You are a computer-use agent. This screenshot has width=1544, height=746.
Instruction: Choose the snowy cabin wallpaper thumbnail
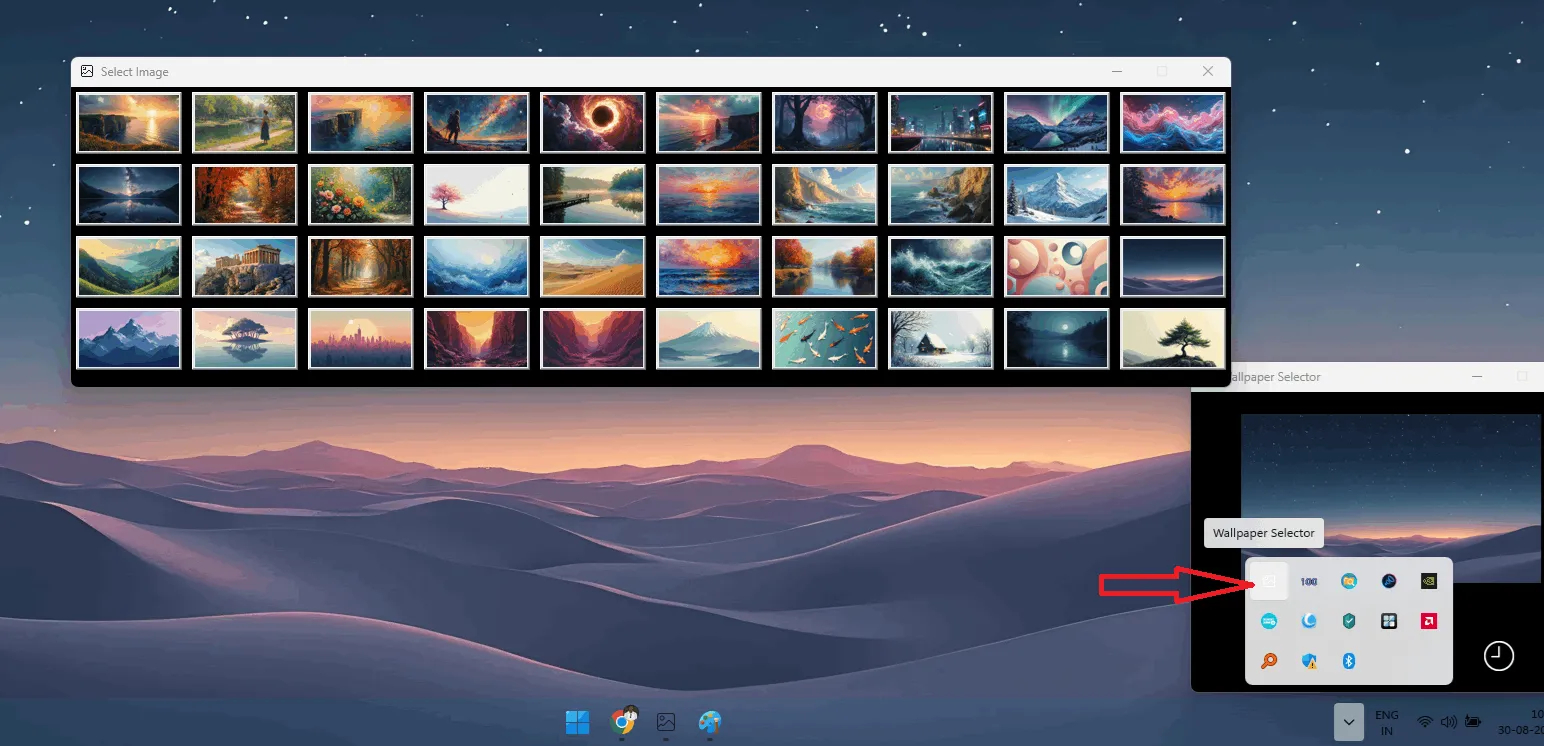pos(941,339)
